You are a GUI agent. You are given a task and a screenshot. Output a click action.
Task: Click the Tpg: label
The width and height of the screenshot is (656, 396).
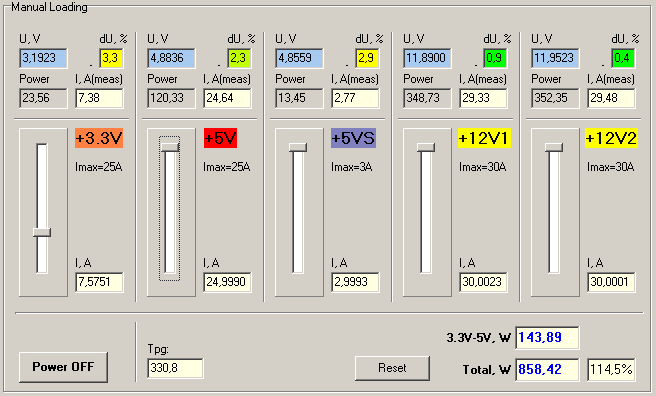pos(158,349)
